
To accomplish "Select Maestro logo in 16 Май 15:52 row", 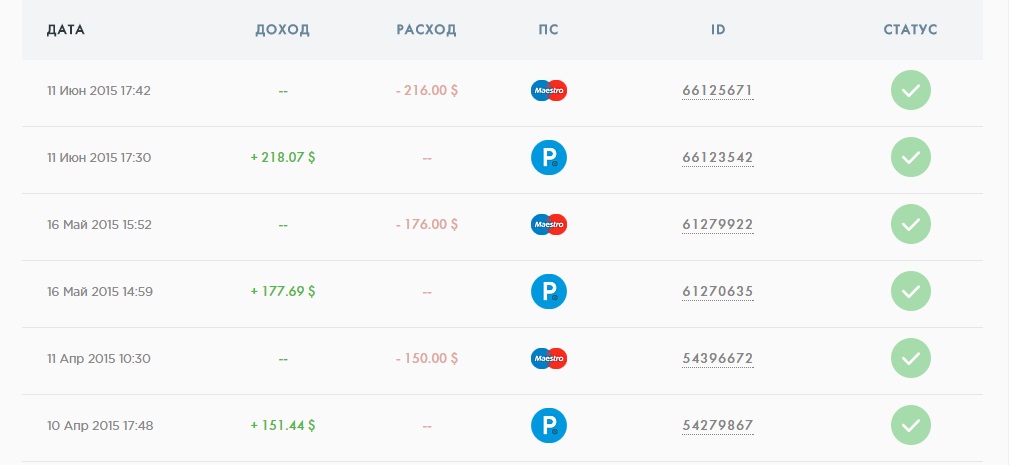I will pyautogui.click(x=548, y=224).
